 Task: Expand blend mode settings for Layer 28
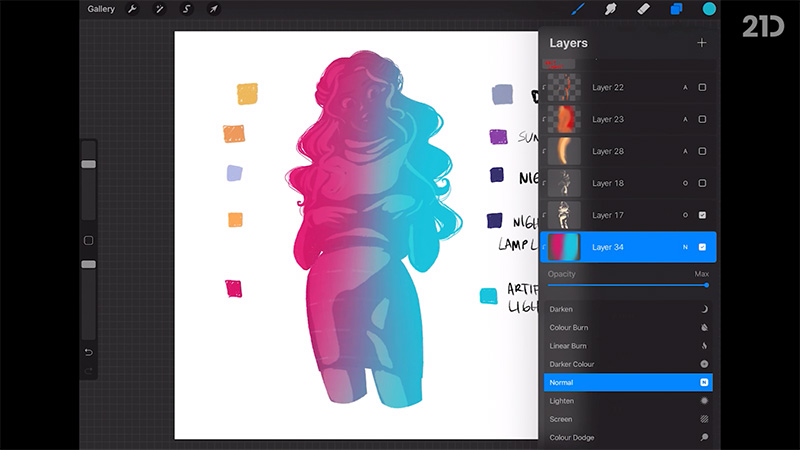(683, 151)
